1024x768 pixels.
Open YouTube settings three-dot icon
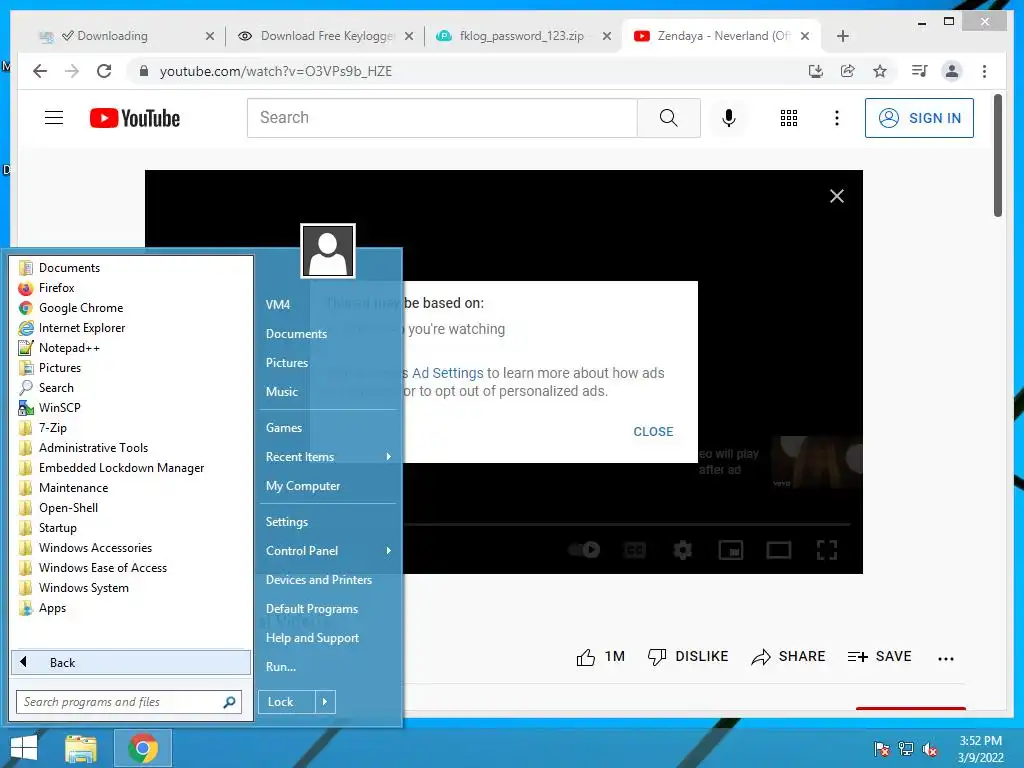tap(837, 118)
